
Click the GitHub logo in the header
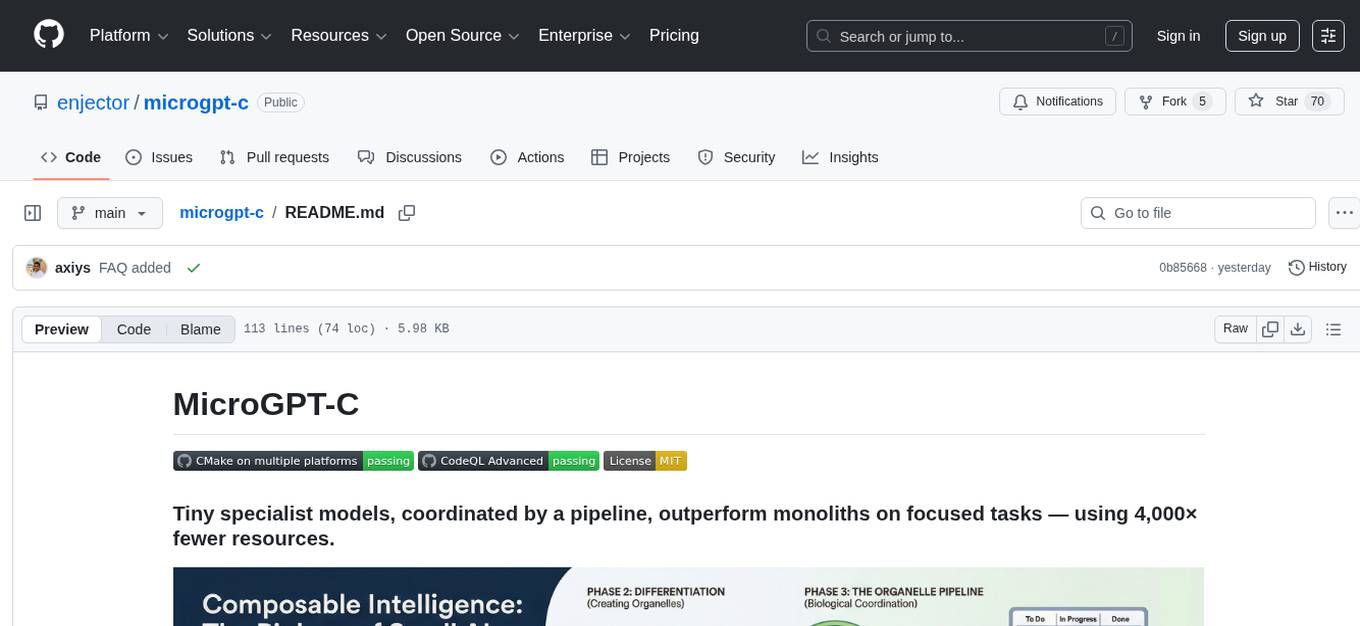48,35
